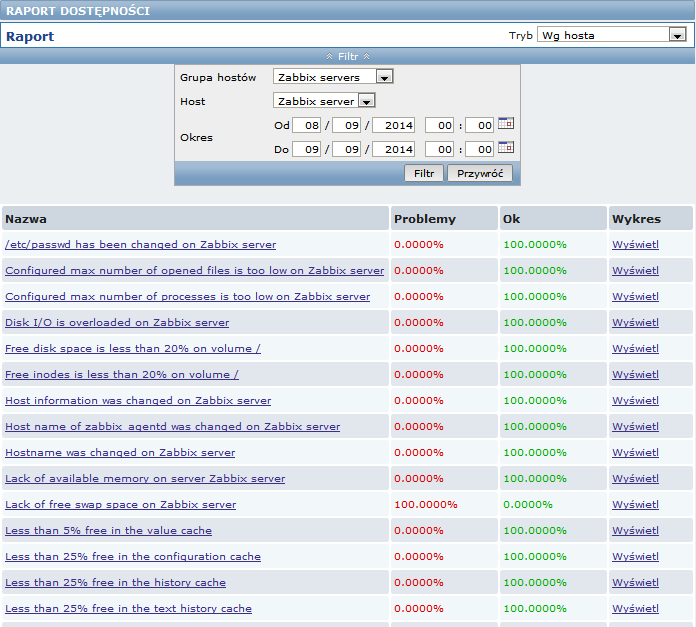Edit the Od minute field

[479, 126]
